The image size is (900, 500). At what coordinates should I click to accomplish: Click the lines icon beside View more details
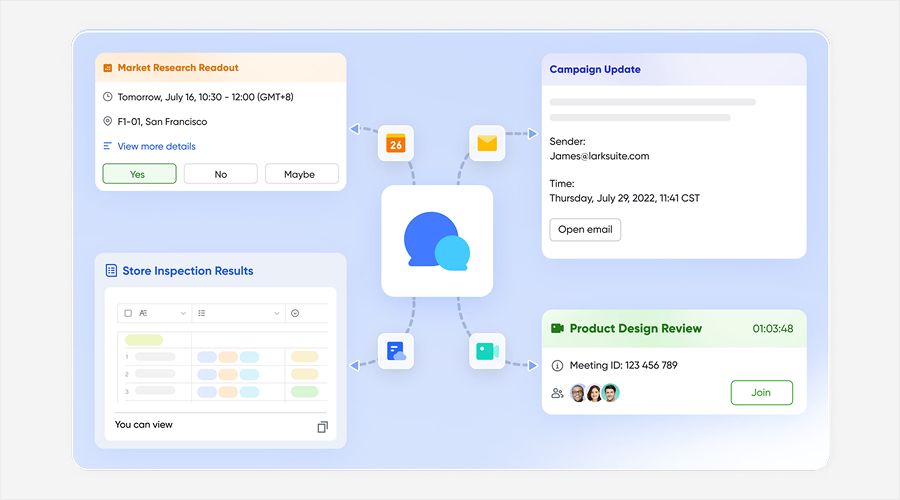tap(107, 146)
